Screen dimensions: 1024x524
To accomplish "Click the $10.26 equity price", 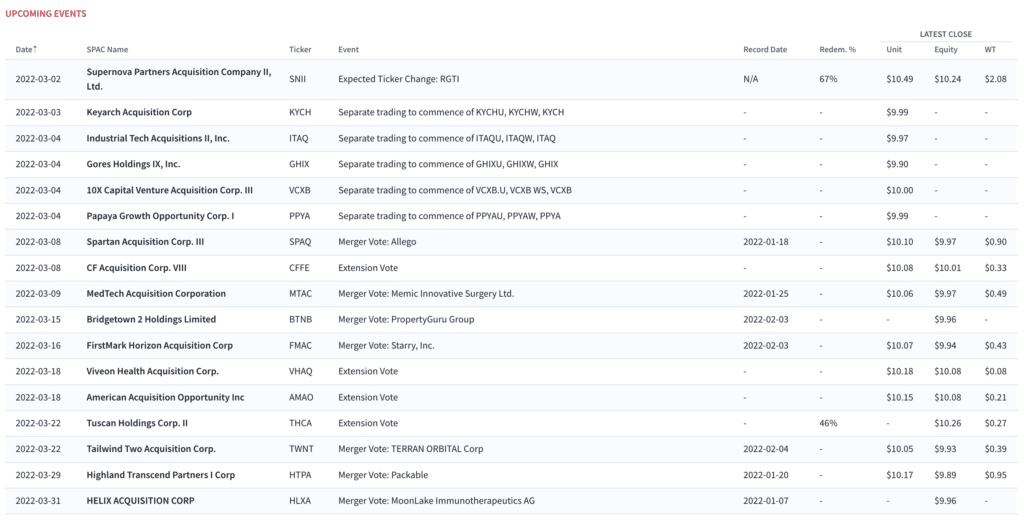I will [948, 423].
